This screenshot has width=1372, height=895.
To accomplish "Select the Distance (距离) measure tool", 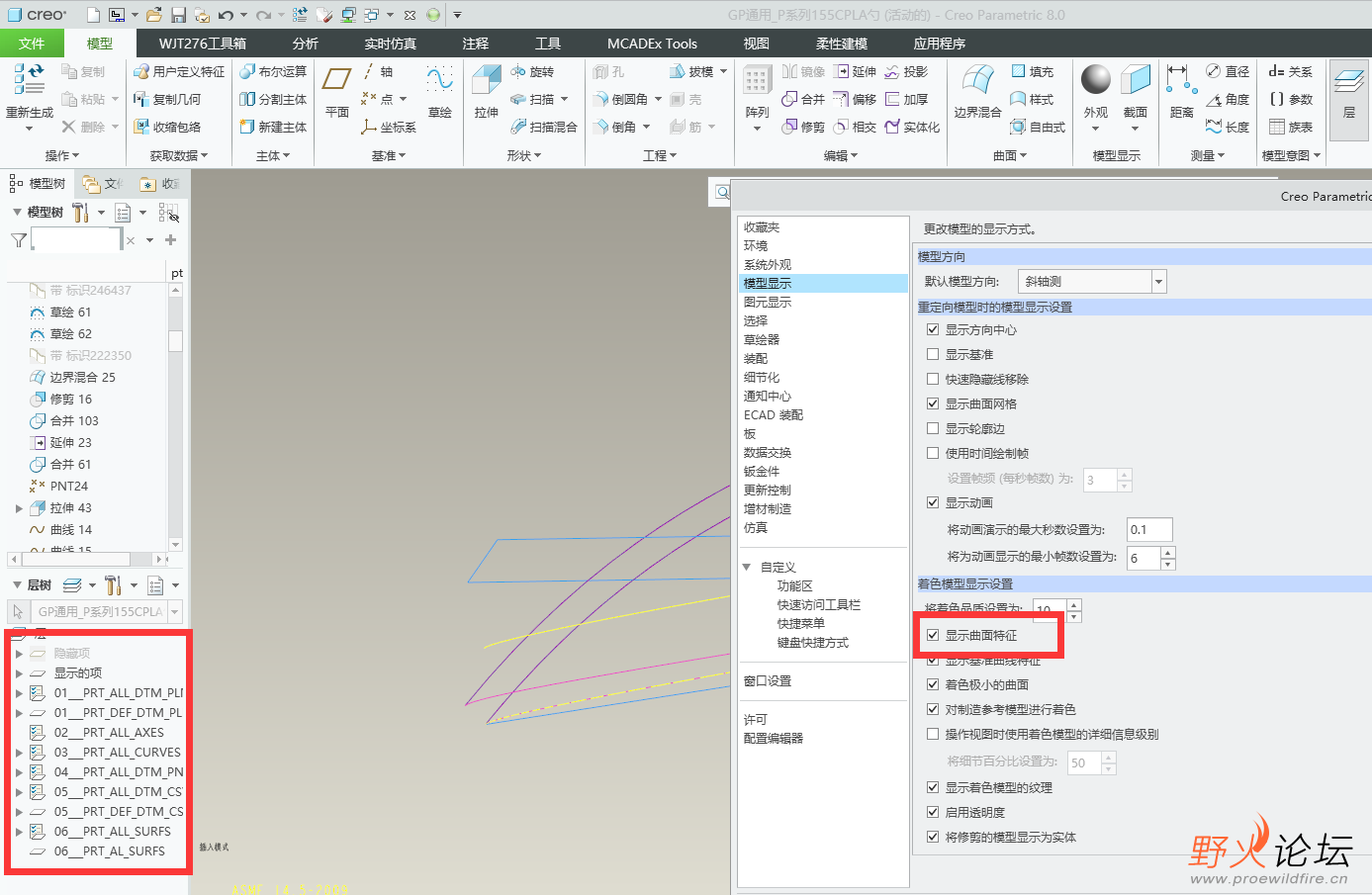I will pyautogui.click(x=1181, y=92).
